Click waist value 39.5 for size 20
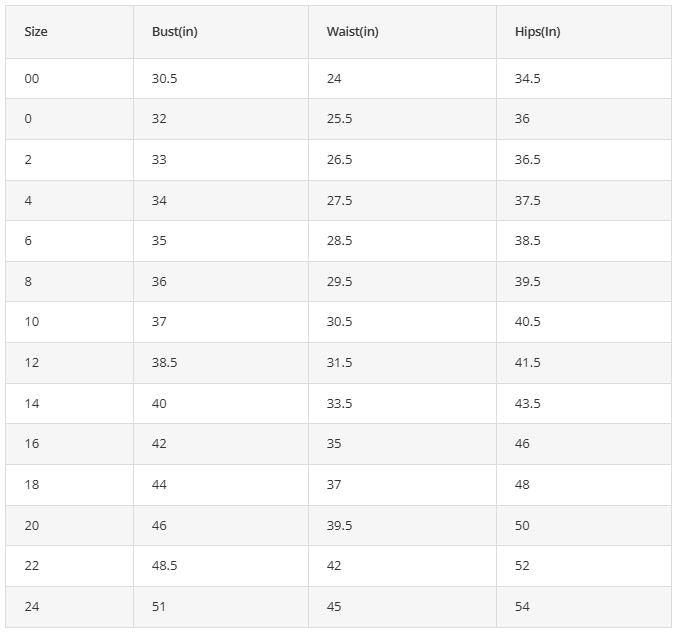 pyautogui.click(x=339, y=526)
